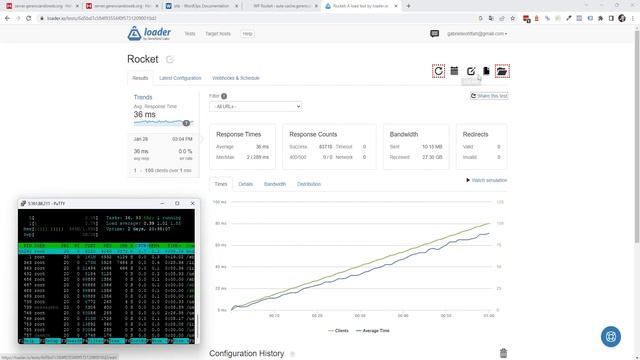Image resolution: width=640 pixels, height=360 pixels.
Task: Open the Chrome profile avatar
Action: 622,18
